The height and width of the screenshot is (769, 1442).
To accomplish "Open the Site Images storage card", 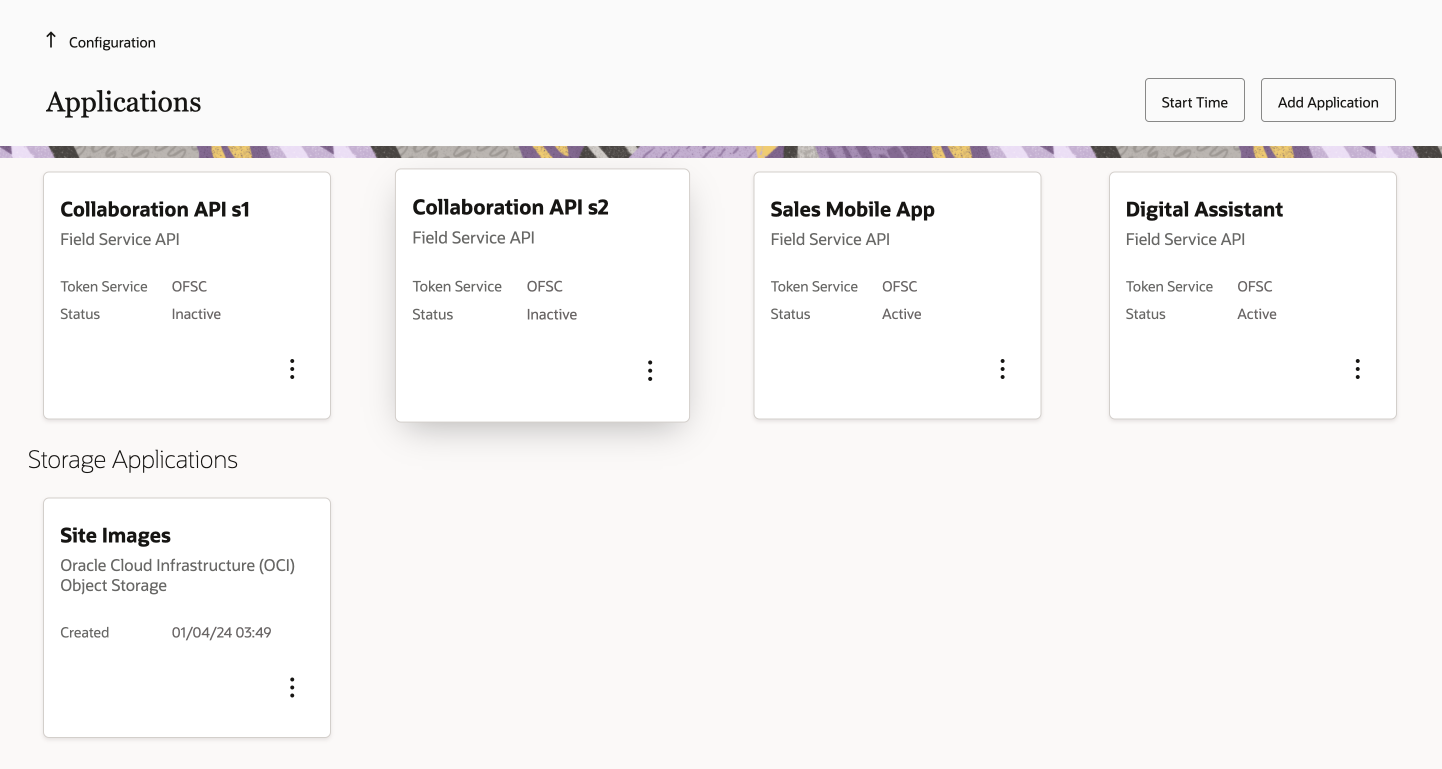I will point(187,618).
